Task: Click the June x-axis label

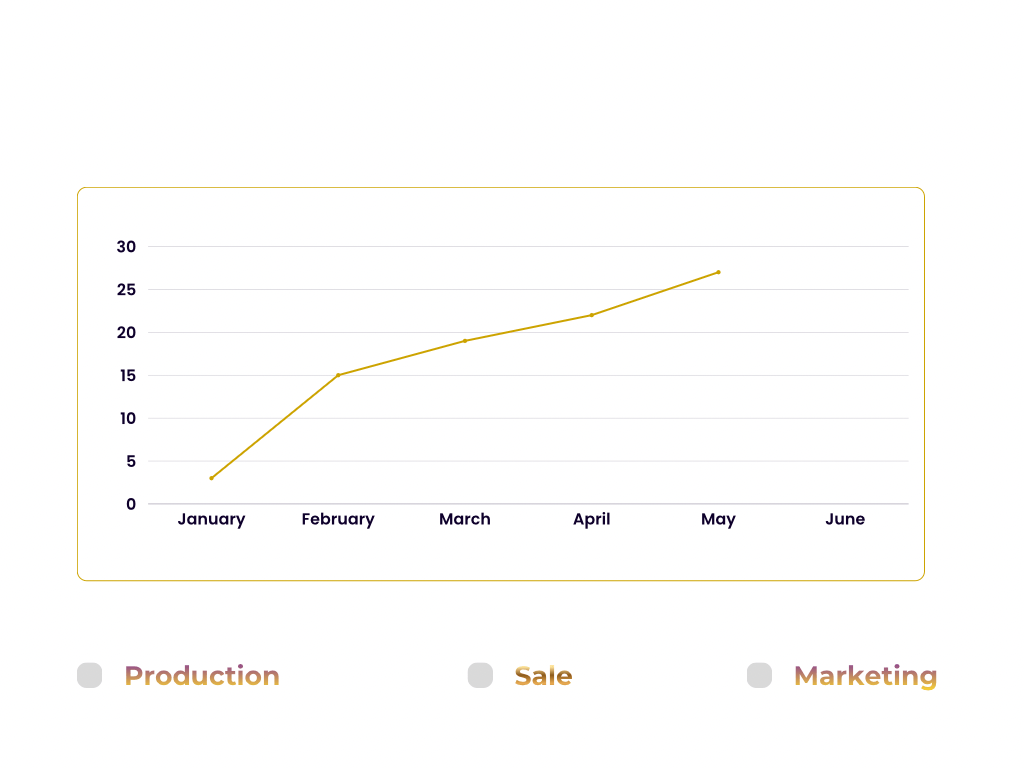Action: tap(845, 519)
